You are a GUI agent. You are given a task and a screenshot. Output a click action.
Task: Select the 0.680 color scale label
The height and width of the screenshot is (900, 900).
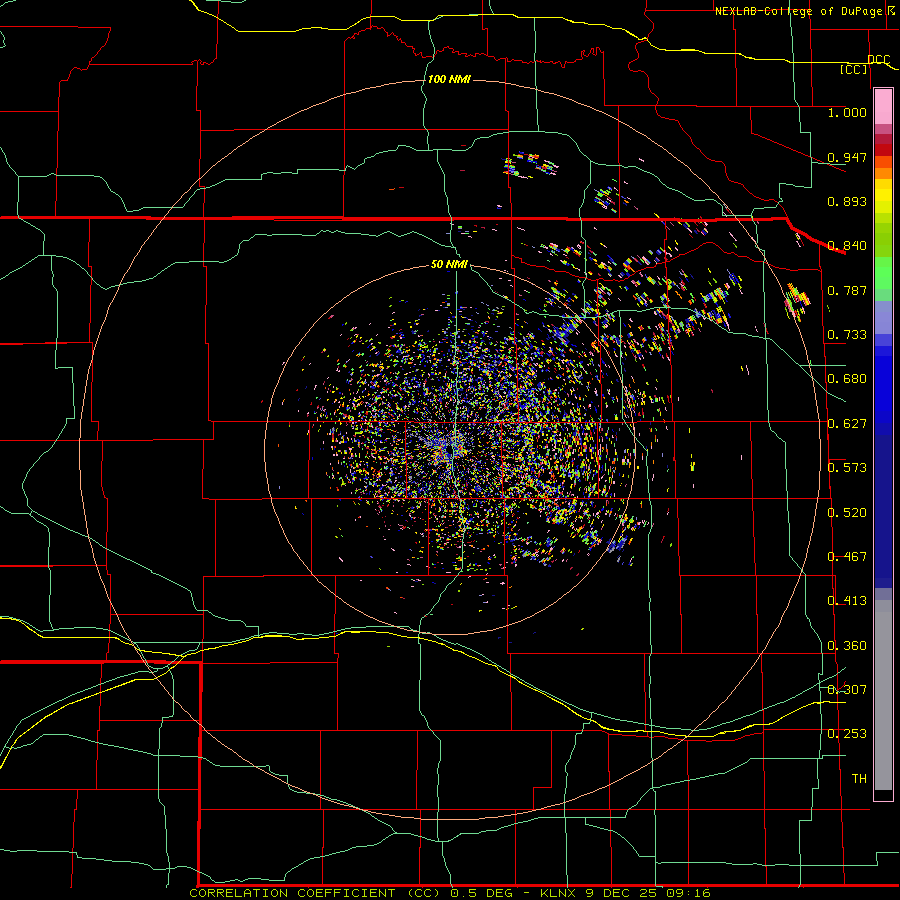[847, 379]
